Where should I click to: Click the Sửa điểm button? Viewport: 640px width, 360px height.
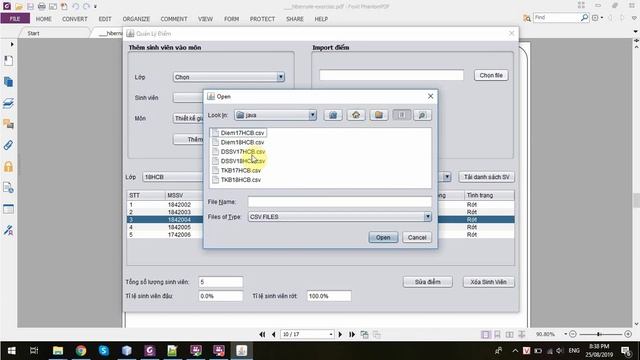click(428, 282)
